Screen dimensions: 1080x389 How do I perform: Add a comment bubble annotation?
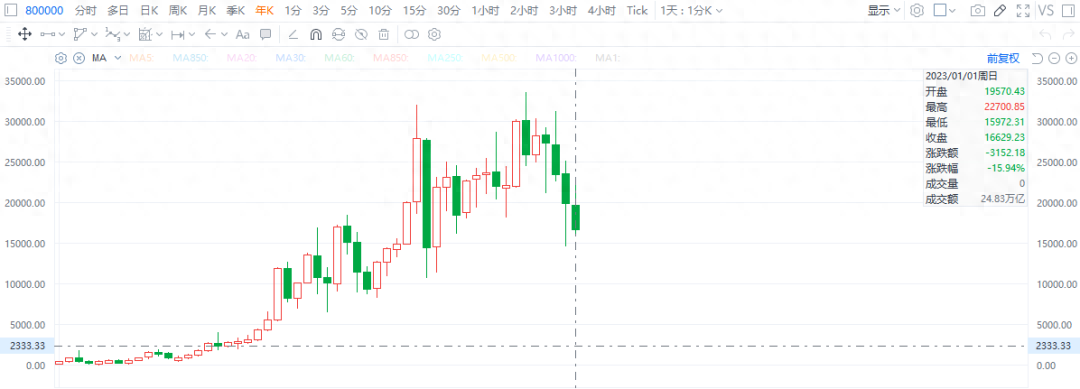(265, 34)
